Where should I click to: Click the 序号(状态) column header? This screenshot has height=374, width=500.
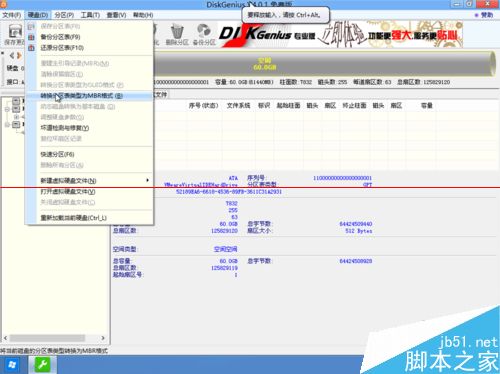(x=203, y=106)
